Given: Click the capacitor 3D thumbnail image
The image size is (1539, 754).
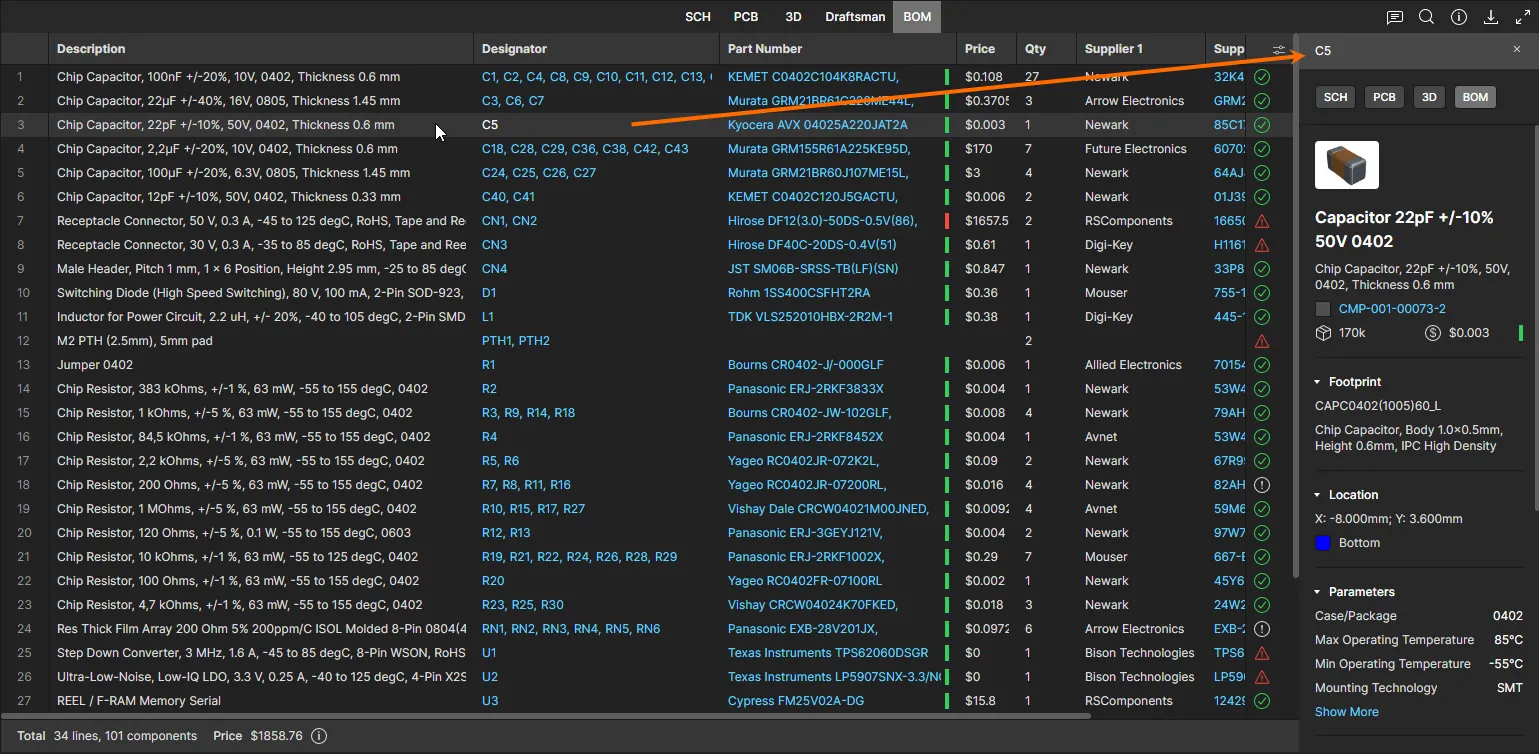Looking at the screenshot, I should (x=1346, y=166).
